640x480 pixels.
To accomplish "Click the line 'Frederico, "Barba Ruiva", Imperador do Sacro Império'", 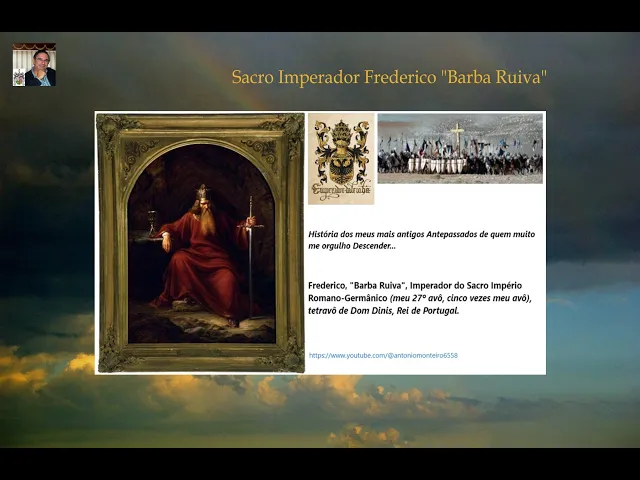I will tap(415, 285).
